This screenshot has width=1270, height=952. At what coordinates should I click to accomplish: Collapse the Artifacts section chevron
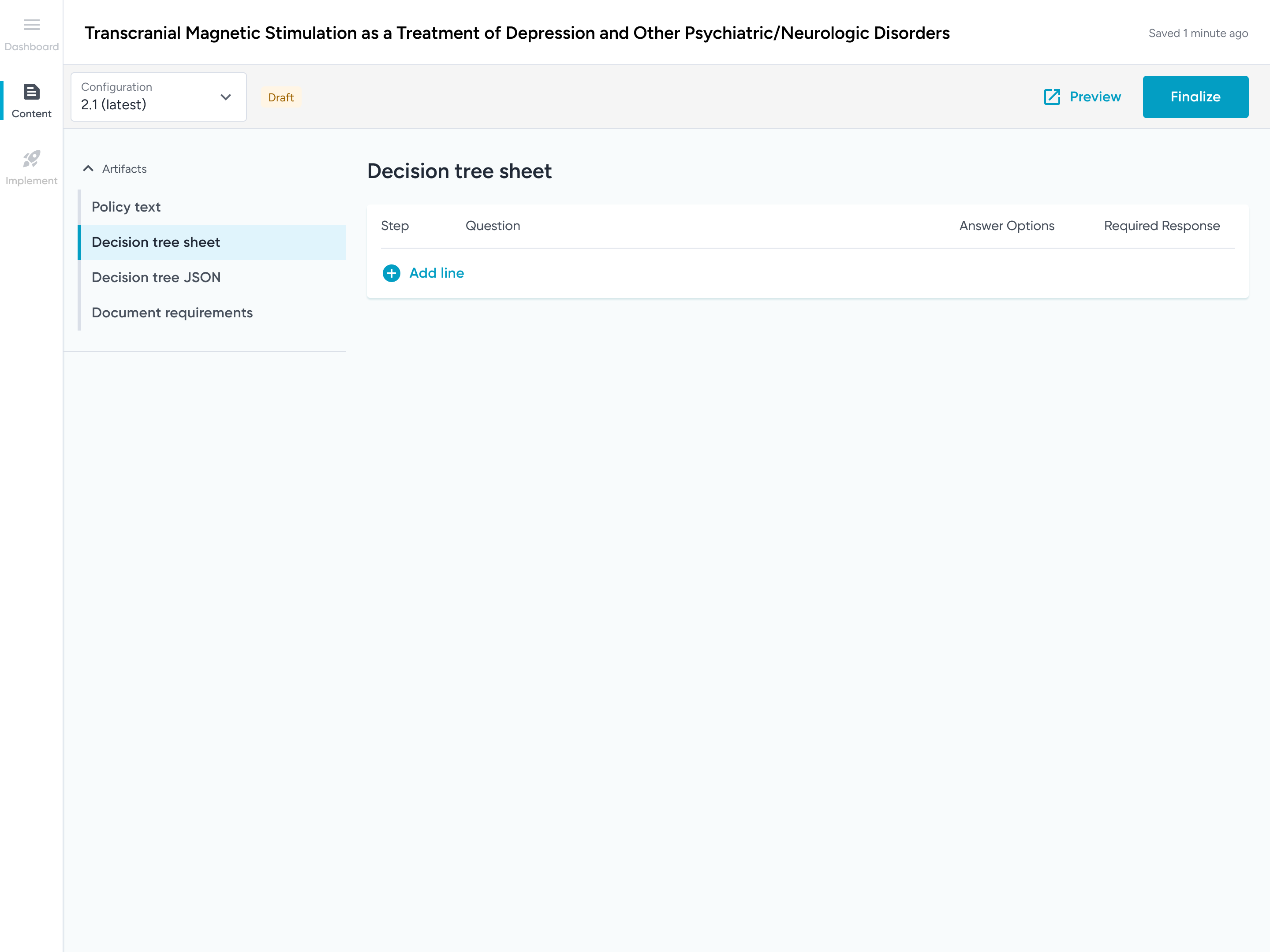88,169
